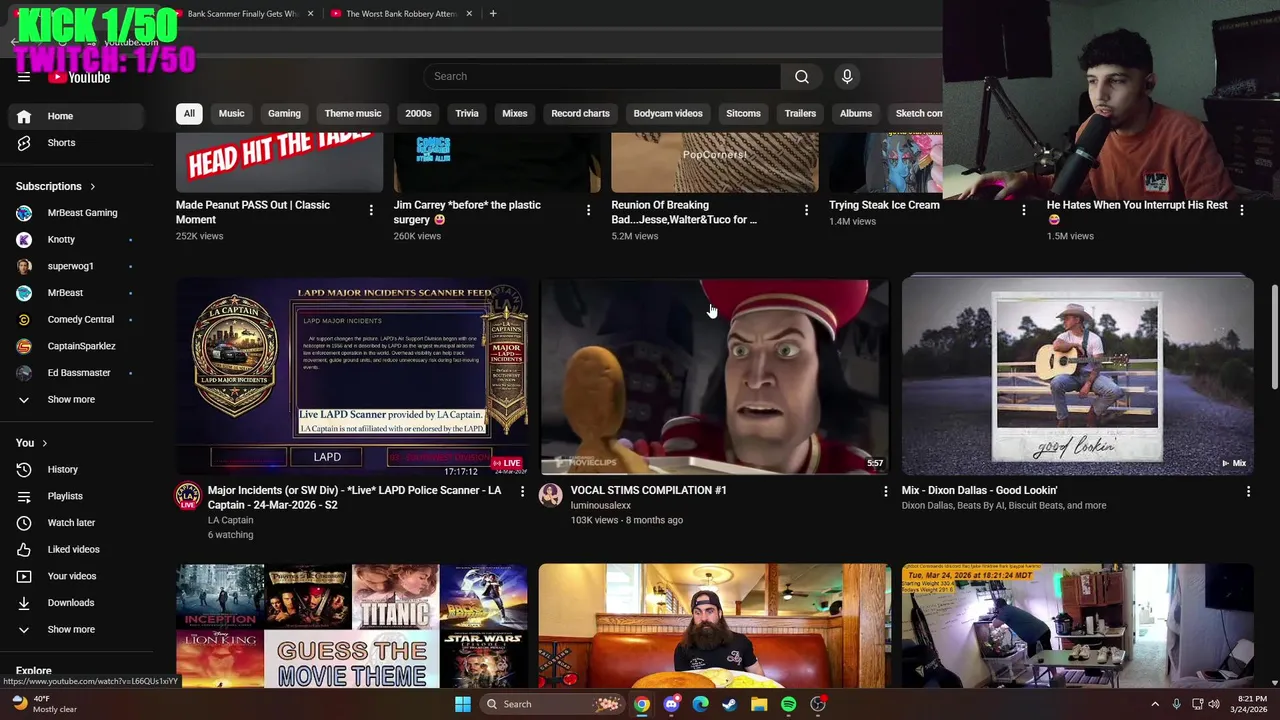The width and height of the screenshot is (1280, 720).
Task: Expand the You section Show more
Action: coord(76,630)
